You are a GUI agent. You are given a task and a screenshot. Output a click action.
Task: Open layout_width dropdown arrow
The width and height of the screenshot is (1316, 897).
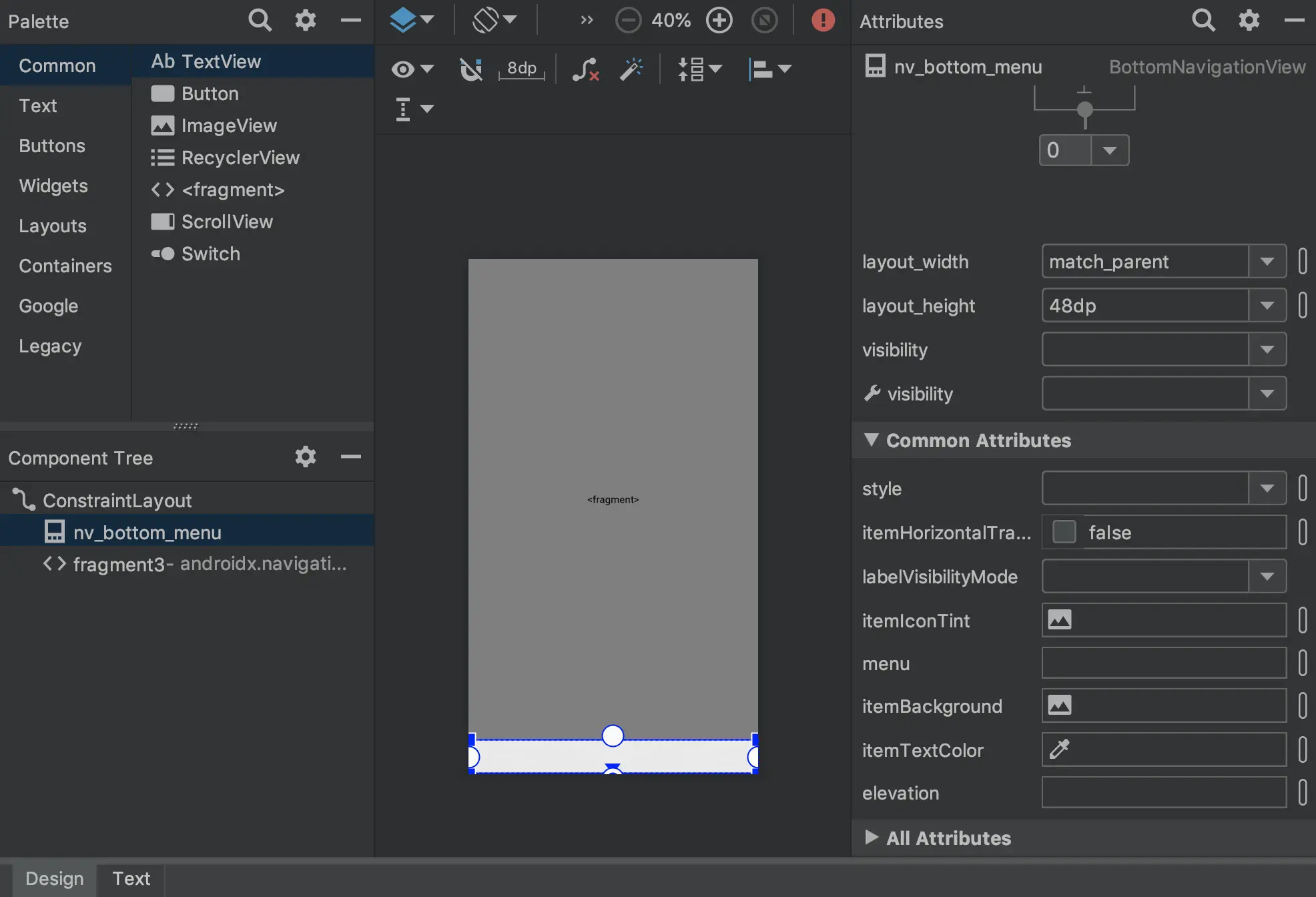1267,262
